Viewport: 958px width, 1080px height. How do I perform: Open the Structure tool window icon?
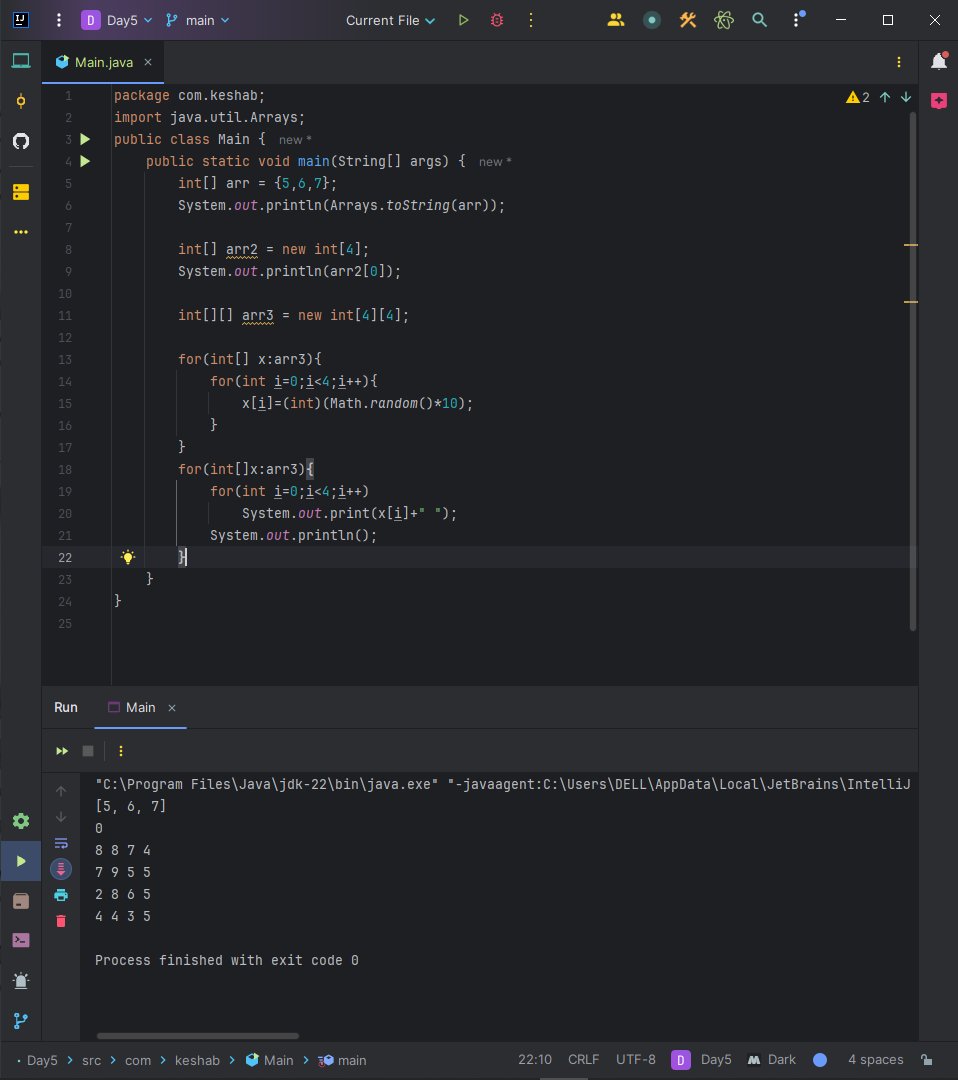coord(21,192)
